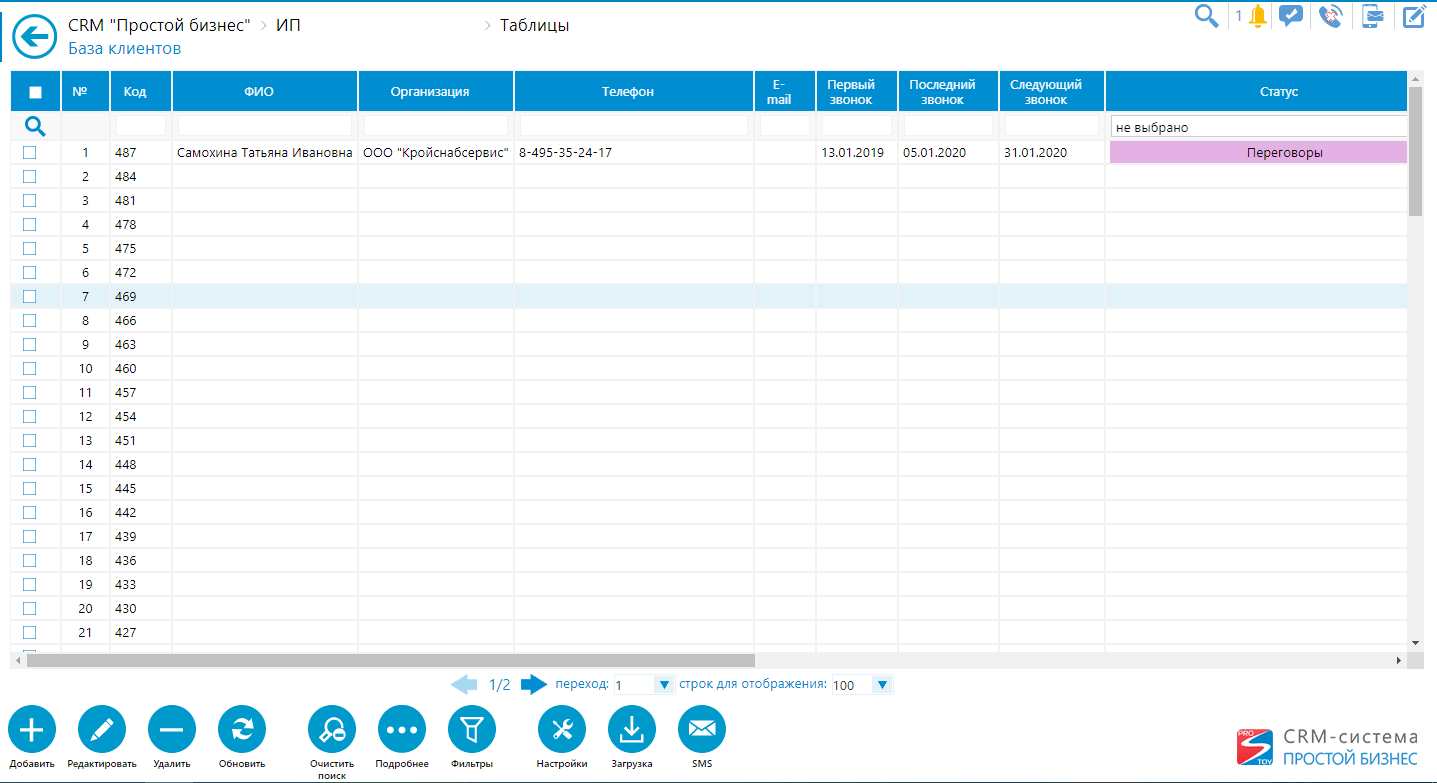Click the SMS envelope icon

coord(702,730)
